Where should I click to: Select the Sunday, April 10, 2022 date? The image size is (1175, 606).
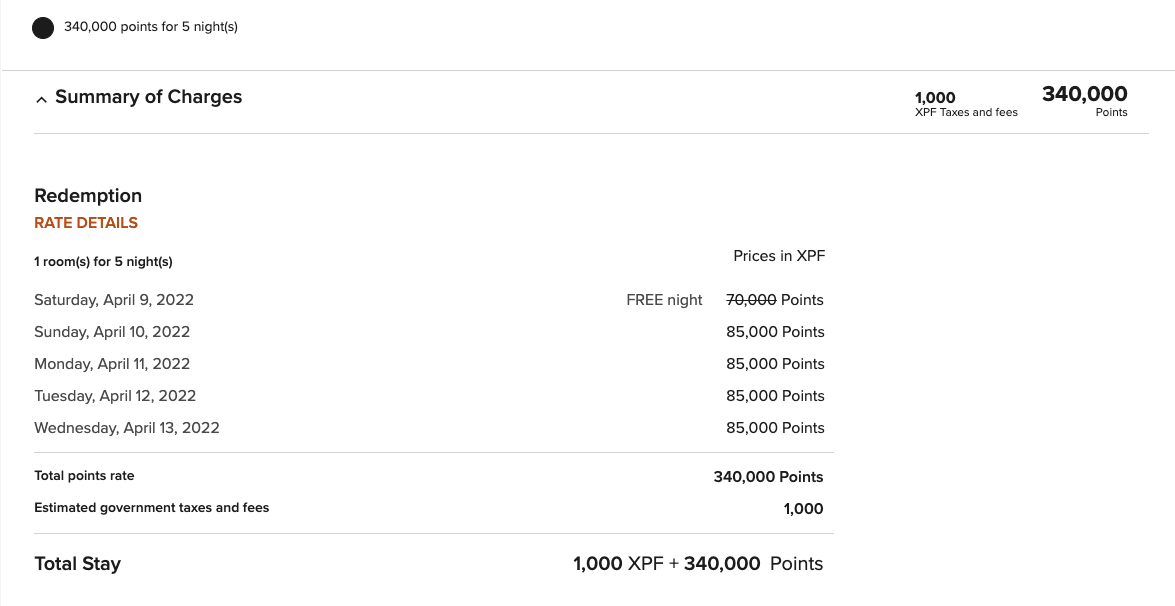pos(112,332)
